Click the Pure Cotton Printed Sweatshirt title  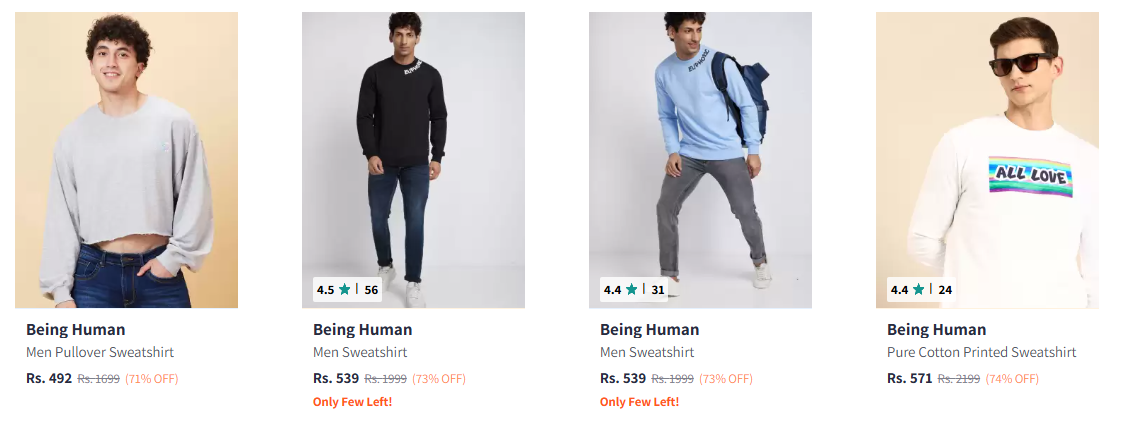pyautogui.click(x=981, y=352)
